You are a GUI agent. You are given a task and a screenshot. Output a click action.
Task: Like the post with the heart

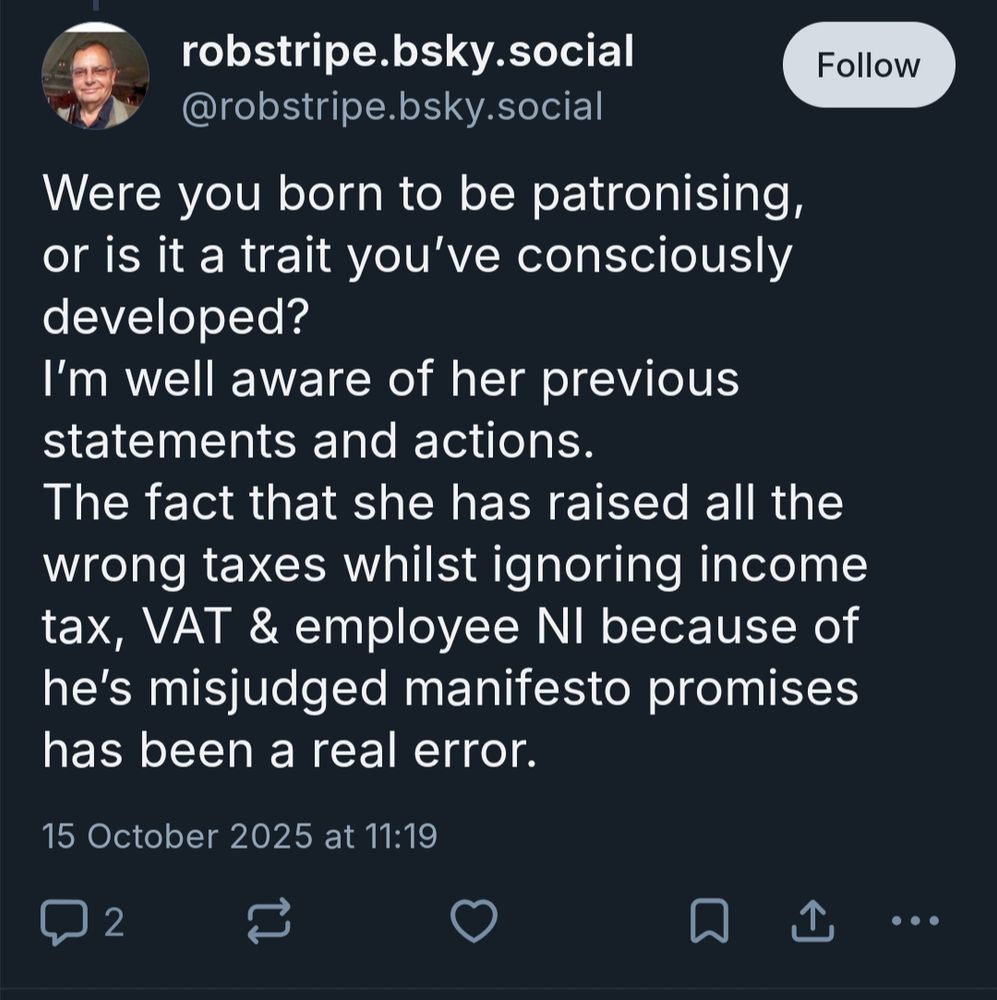click(474, 921)
